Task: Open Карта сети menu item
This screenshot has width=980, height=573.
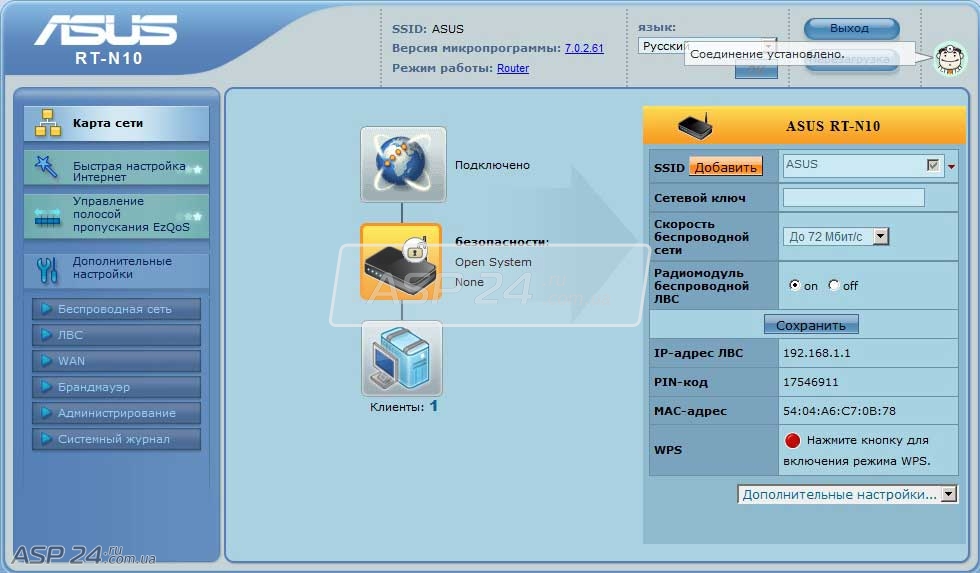Action: pos(116,123)
